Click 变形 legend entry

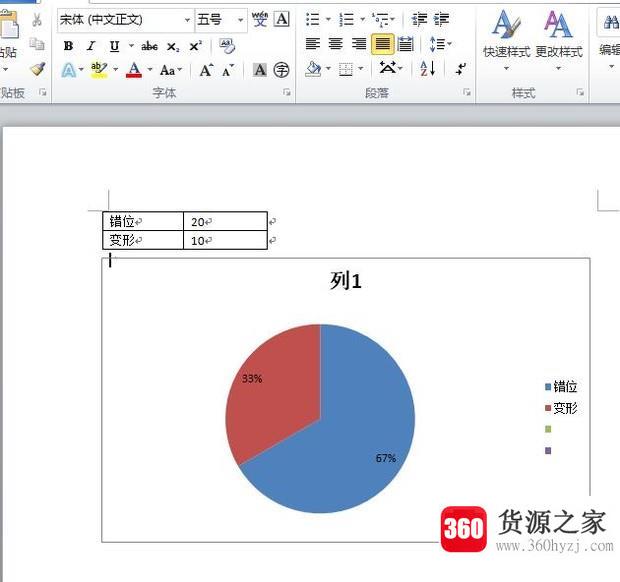coord(561,408)
